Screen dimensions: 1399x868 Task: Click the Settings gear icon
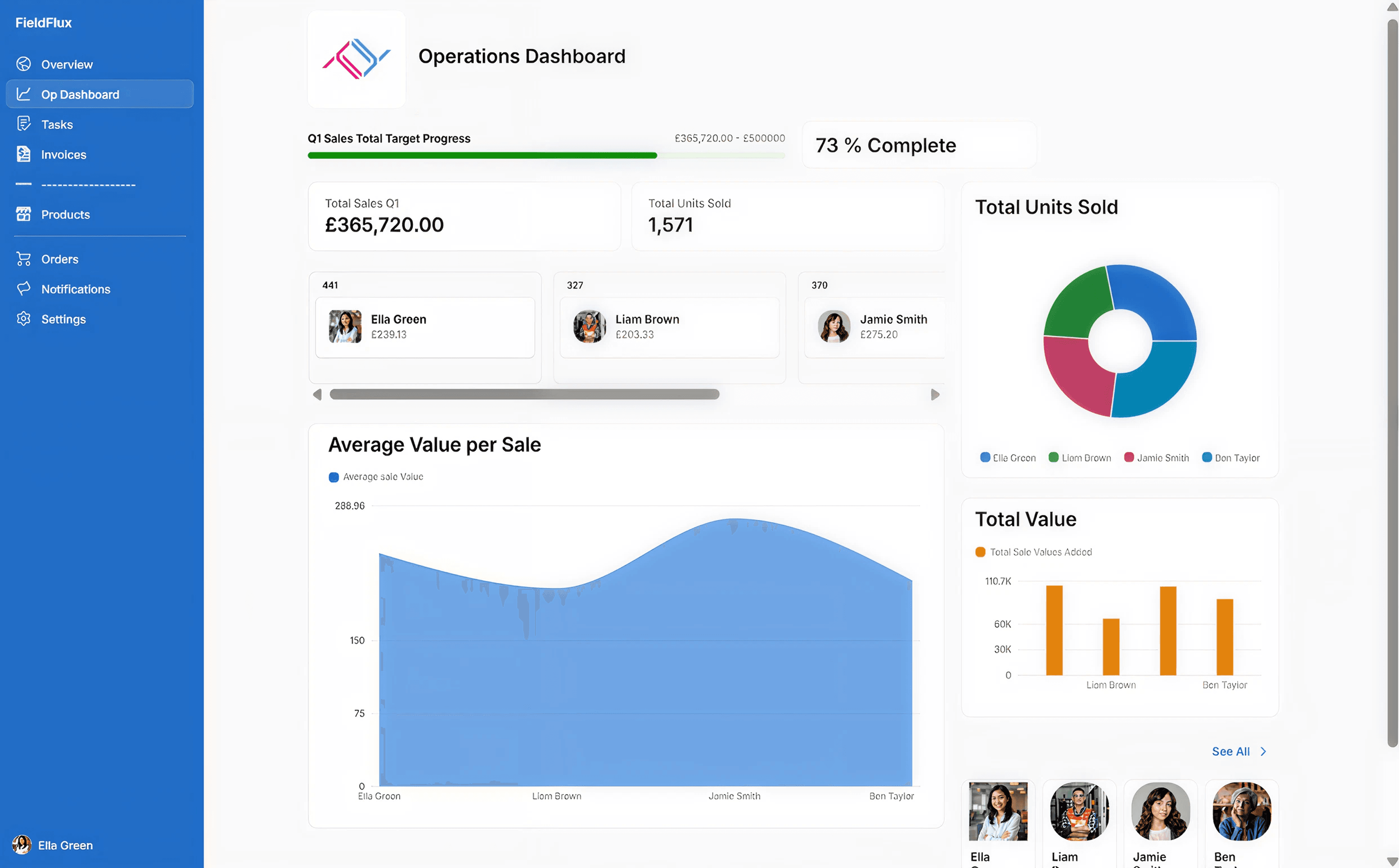tap(24, 319)
